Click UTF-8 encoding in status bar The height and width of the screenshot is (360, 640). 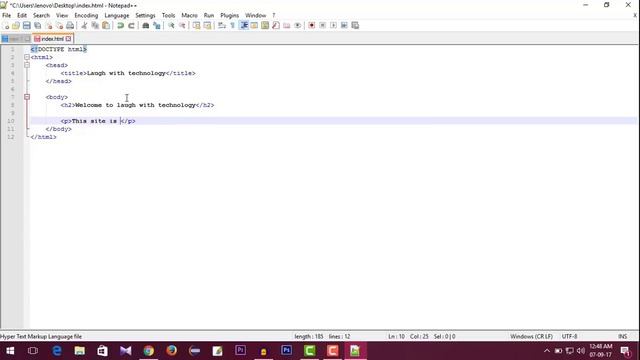coord(569,337)
